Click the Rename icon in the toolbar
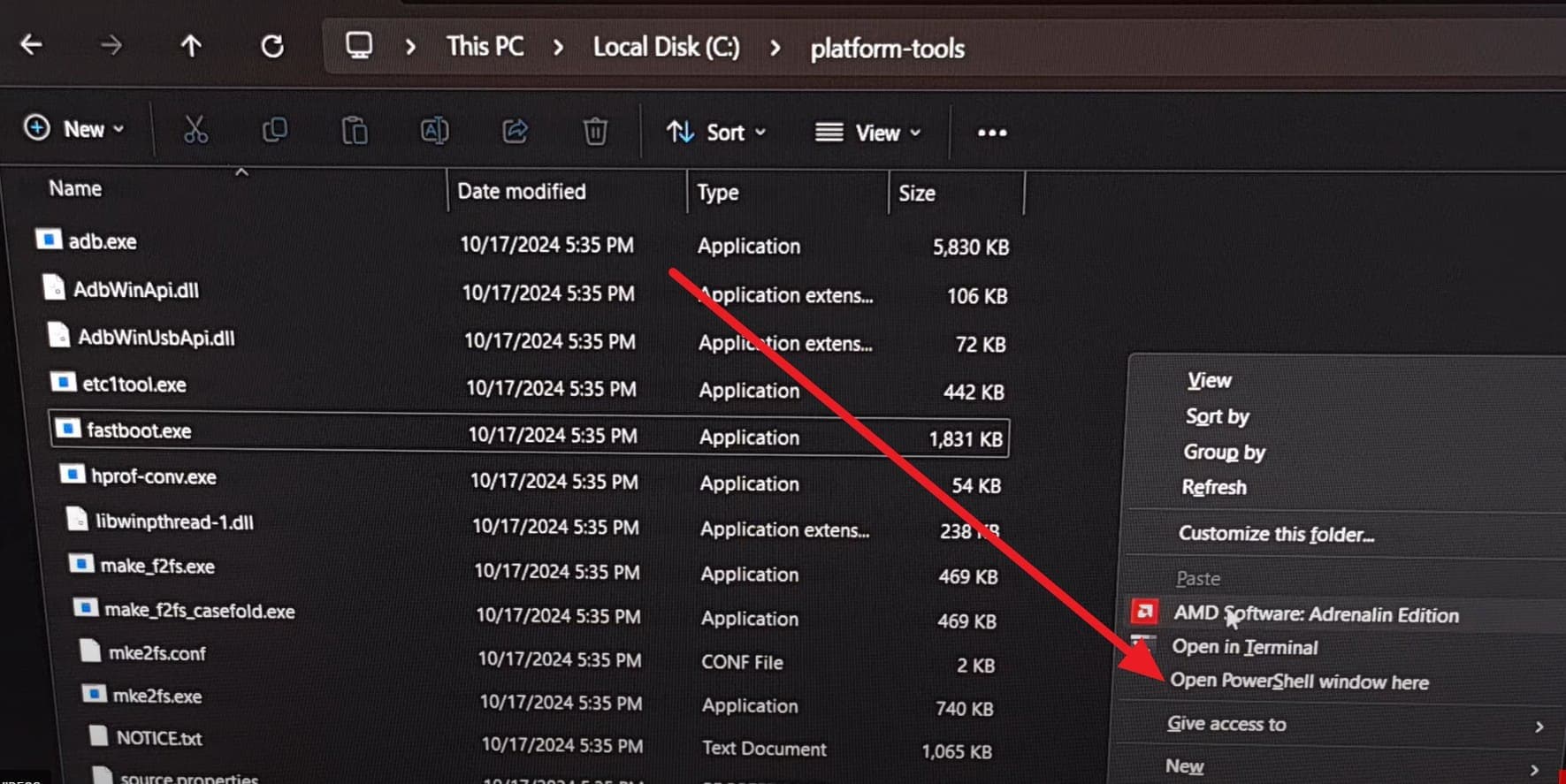This screenshot has height=784, width=1566. [434, 131]
